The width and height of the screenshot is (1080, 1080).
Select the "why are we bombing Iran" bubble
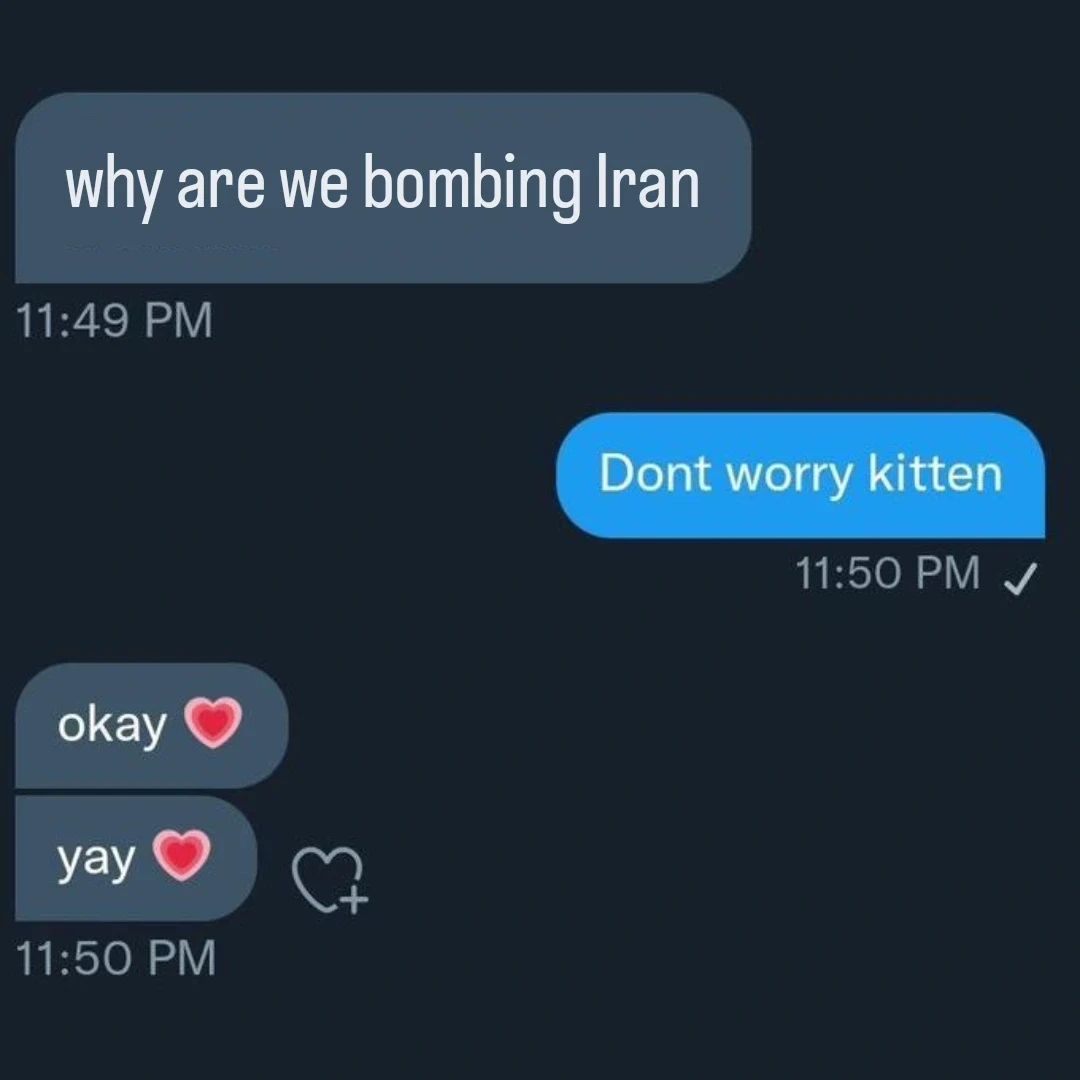pyautogui.click(x=383, y=187)
